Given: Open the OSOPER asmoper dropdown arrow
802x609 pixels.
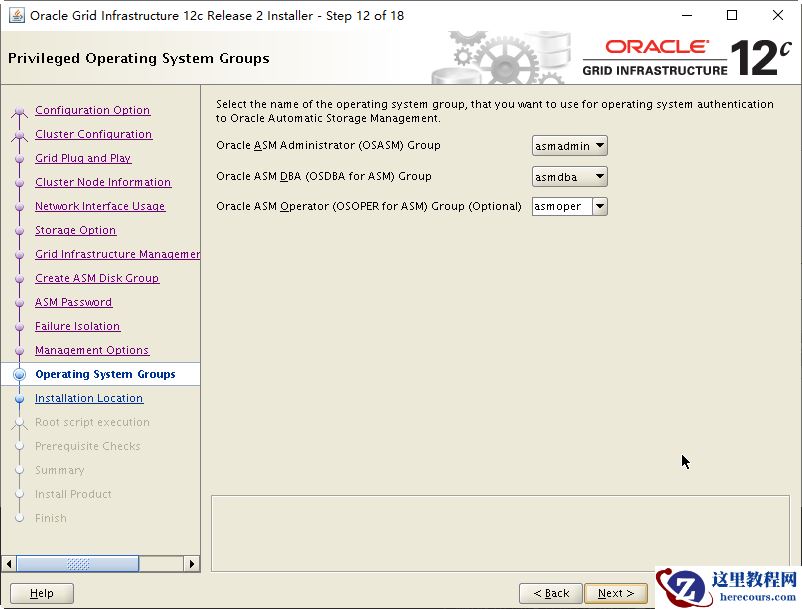Looking at the screenshot, I should [600, 207].
